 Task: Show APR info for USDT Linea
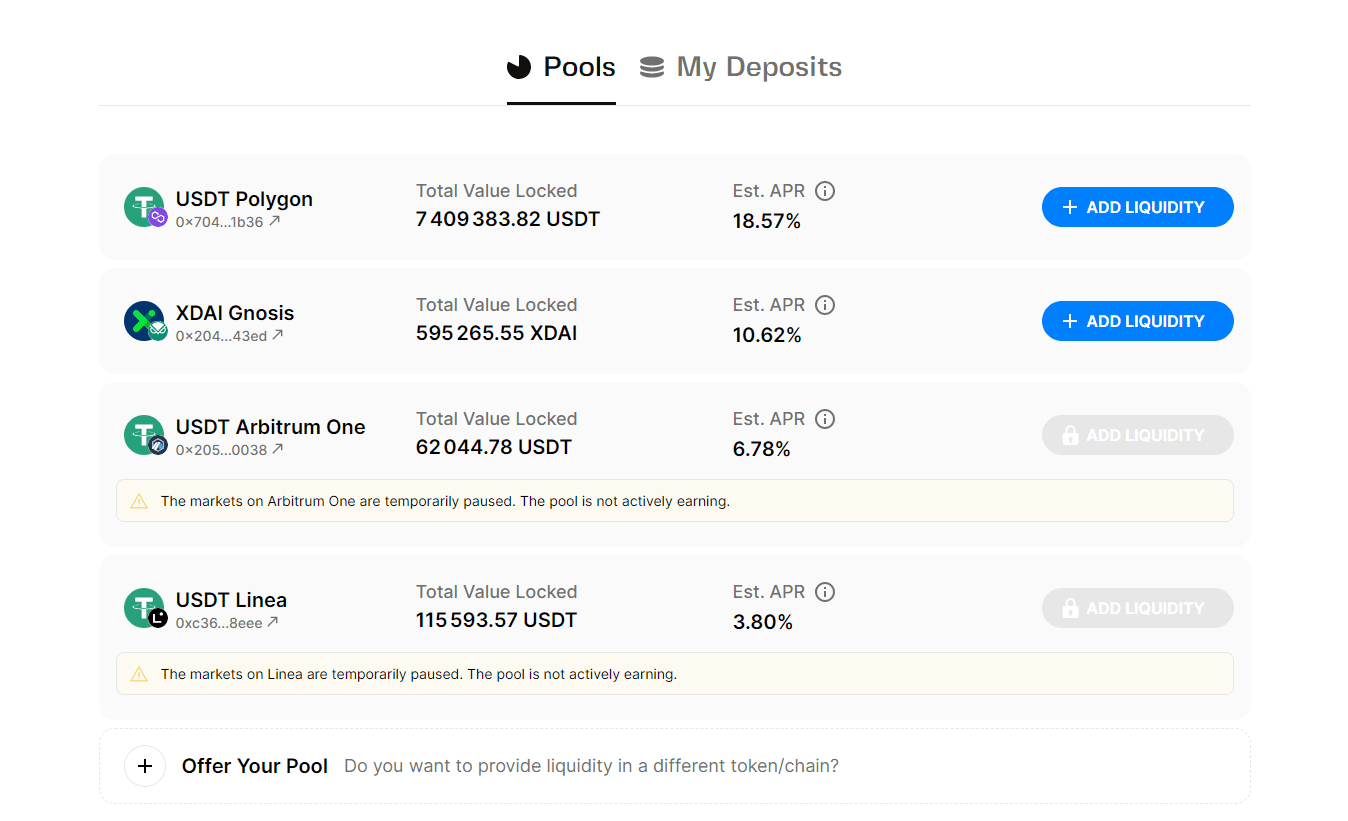coord(825,592)
